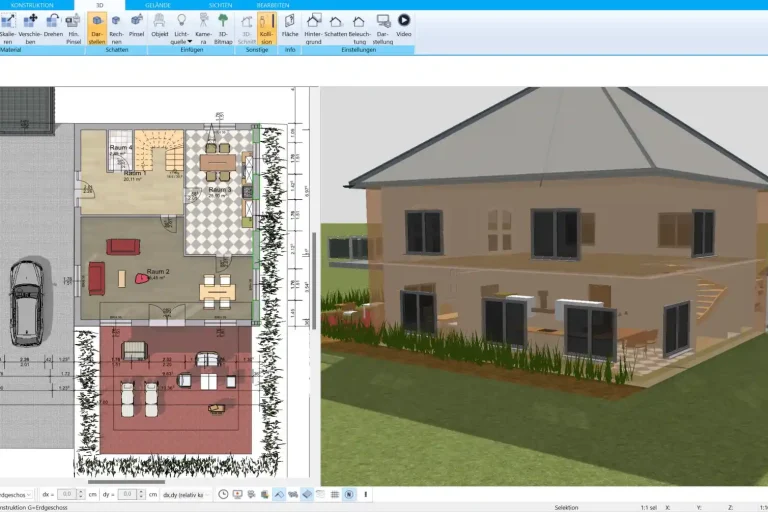Open the vertical dots overflow menu
Image resolution: width=768 pixels, height=512 pixels.
tap(365, 494)
